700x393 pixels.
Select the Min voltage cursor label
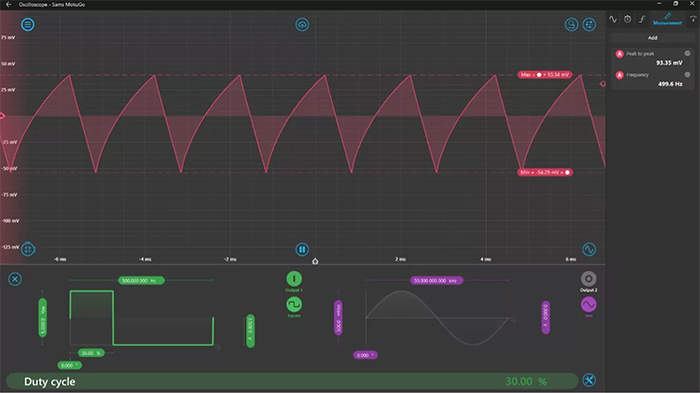[545, 172]
